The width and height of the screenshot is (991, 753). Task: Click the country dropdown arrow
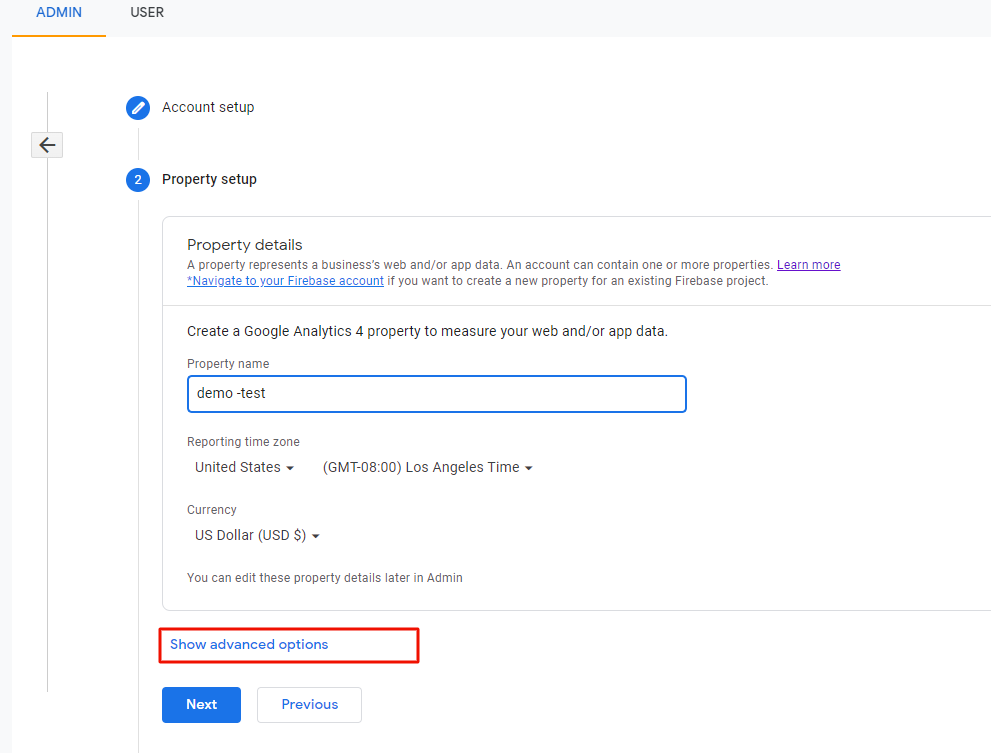coord(290,468)
